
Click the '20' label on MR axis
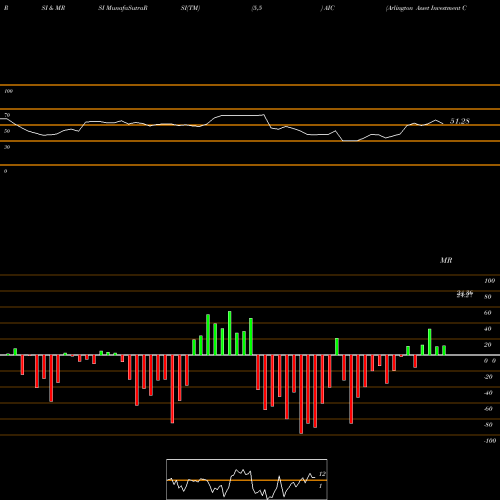[x=488, y=345]
